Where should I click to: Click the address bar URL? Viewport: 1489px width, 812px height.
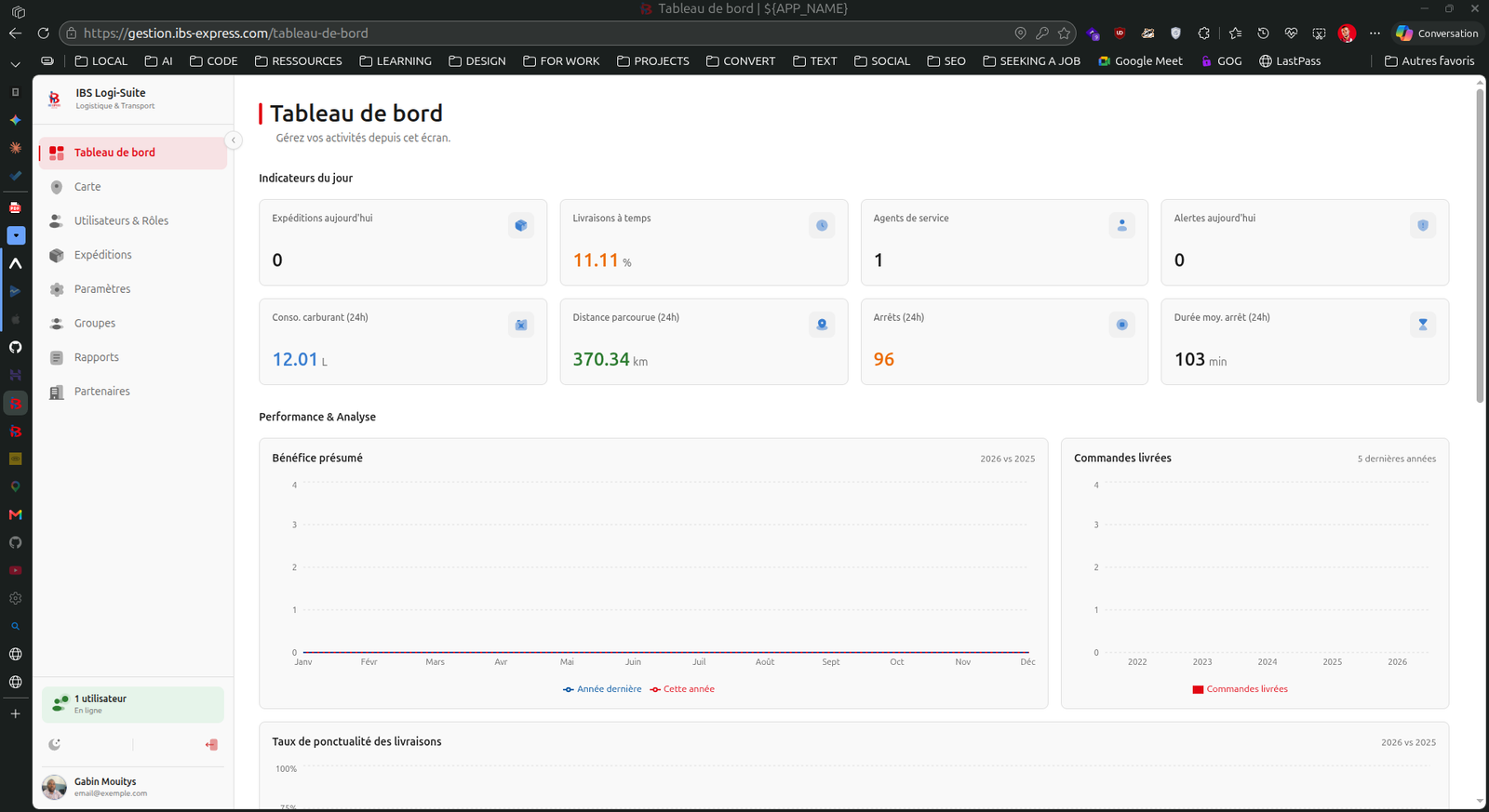pyautogui.click(x=226, y=33)
